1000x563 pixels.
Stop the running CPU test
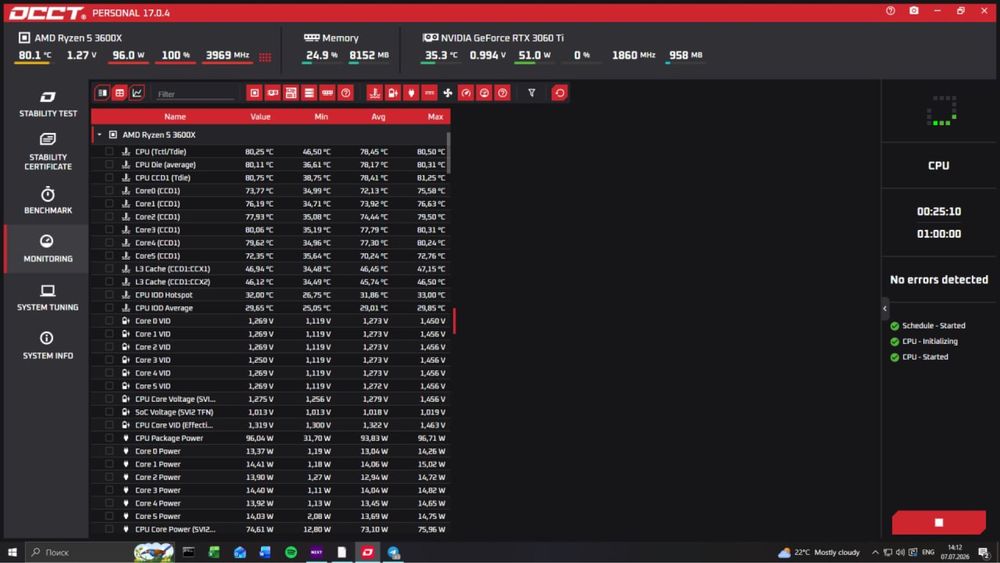point(939,523)
